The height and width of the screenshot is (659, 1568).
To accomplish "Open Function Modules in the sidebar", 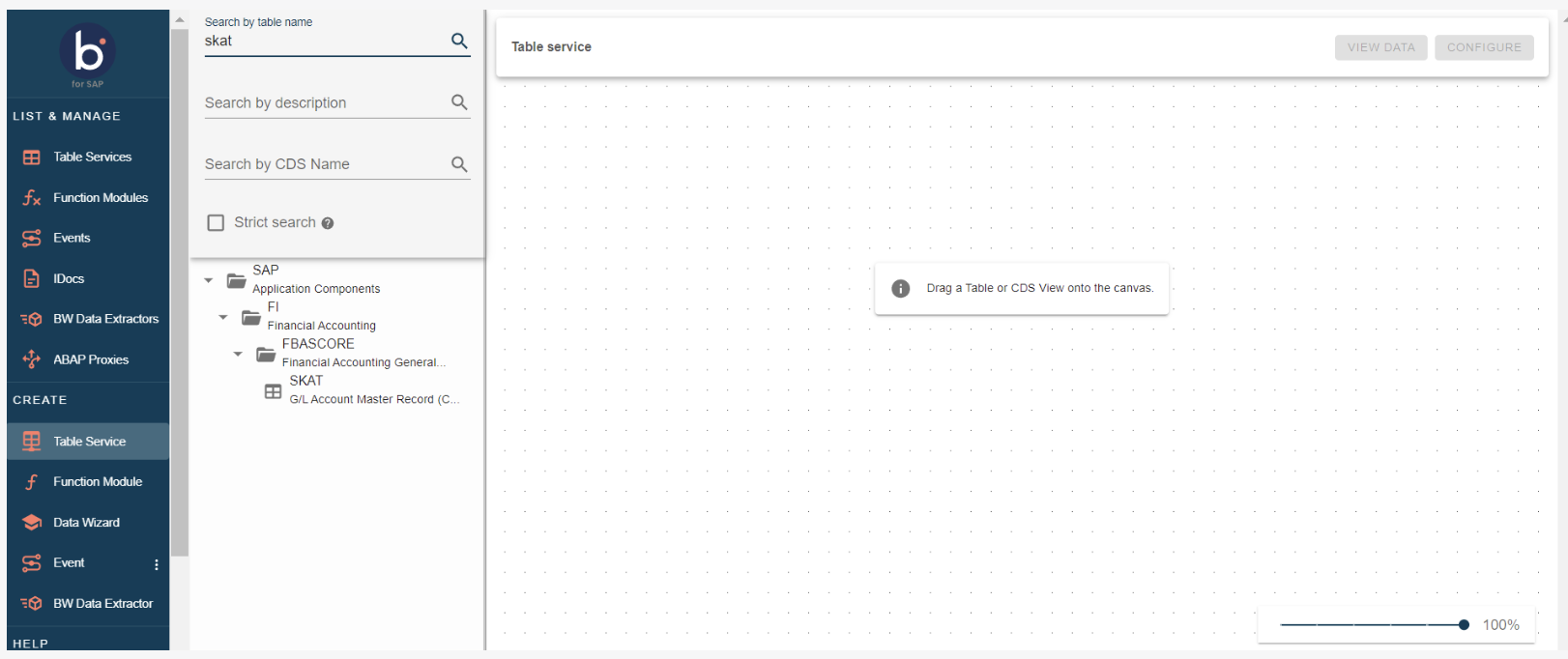I will click(x=100, y=198).
